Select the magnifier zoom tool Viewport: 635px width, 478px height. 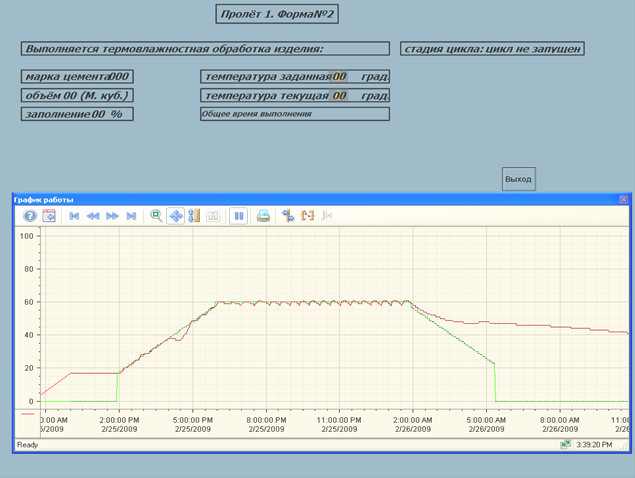coord(156,216)
